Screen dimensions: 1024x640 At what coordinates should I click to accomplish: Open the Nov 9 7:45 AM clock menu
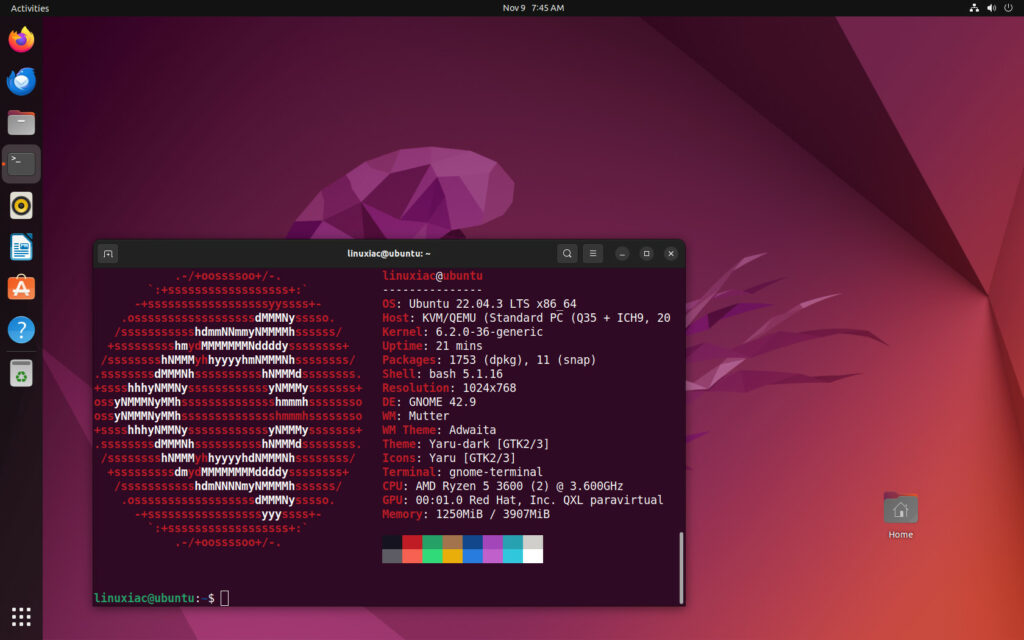tap(533, 8)
